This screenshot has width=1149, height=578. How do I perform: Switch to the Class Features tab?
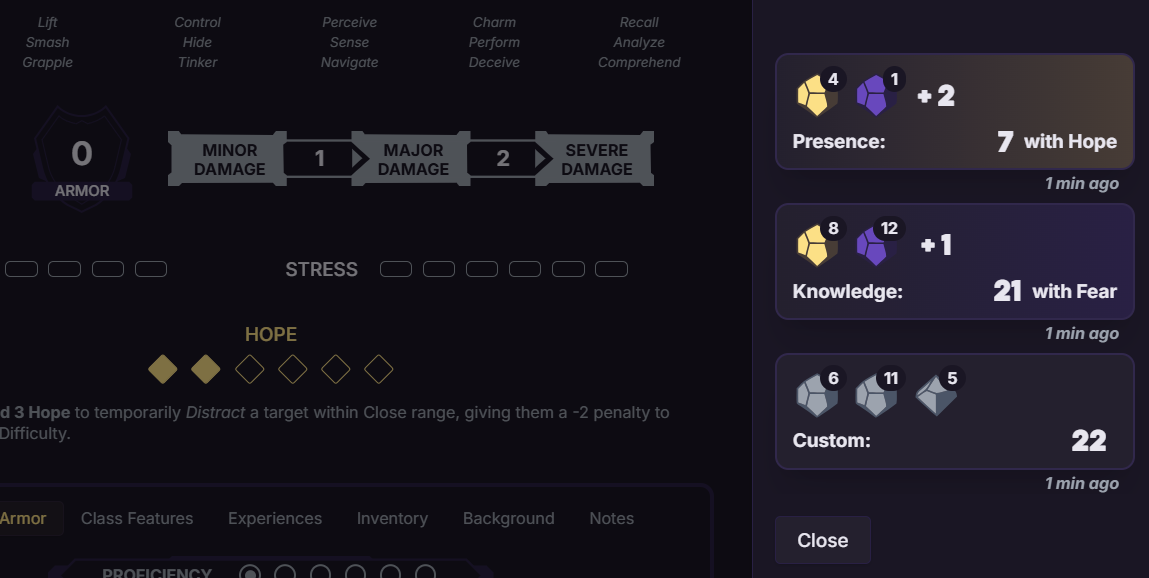point(137,518)
